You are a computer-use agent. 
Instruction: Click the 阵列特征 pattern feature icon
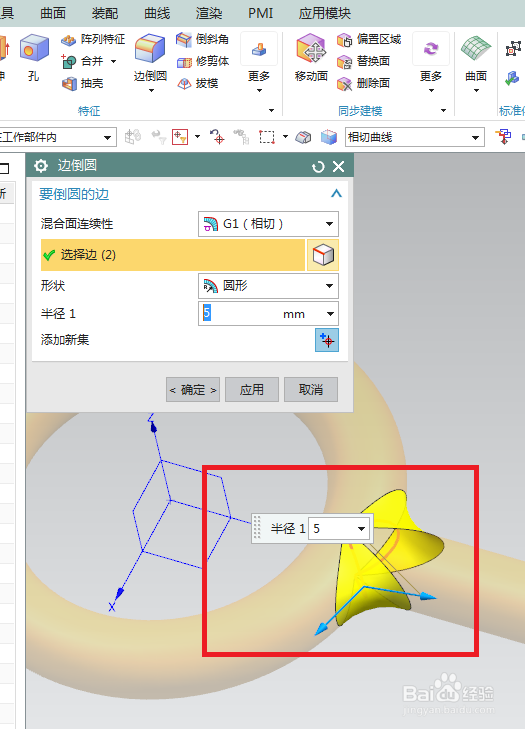click(68, 40)
